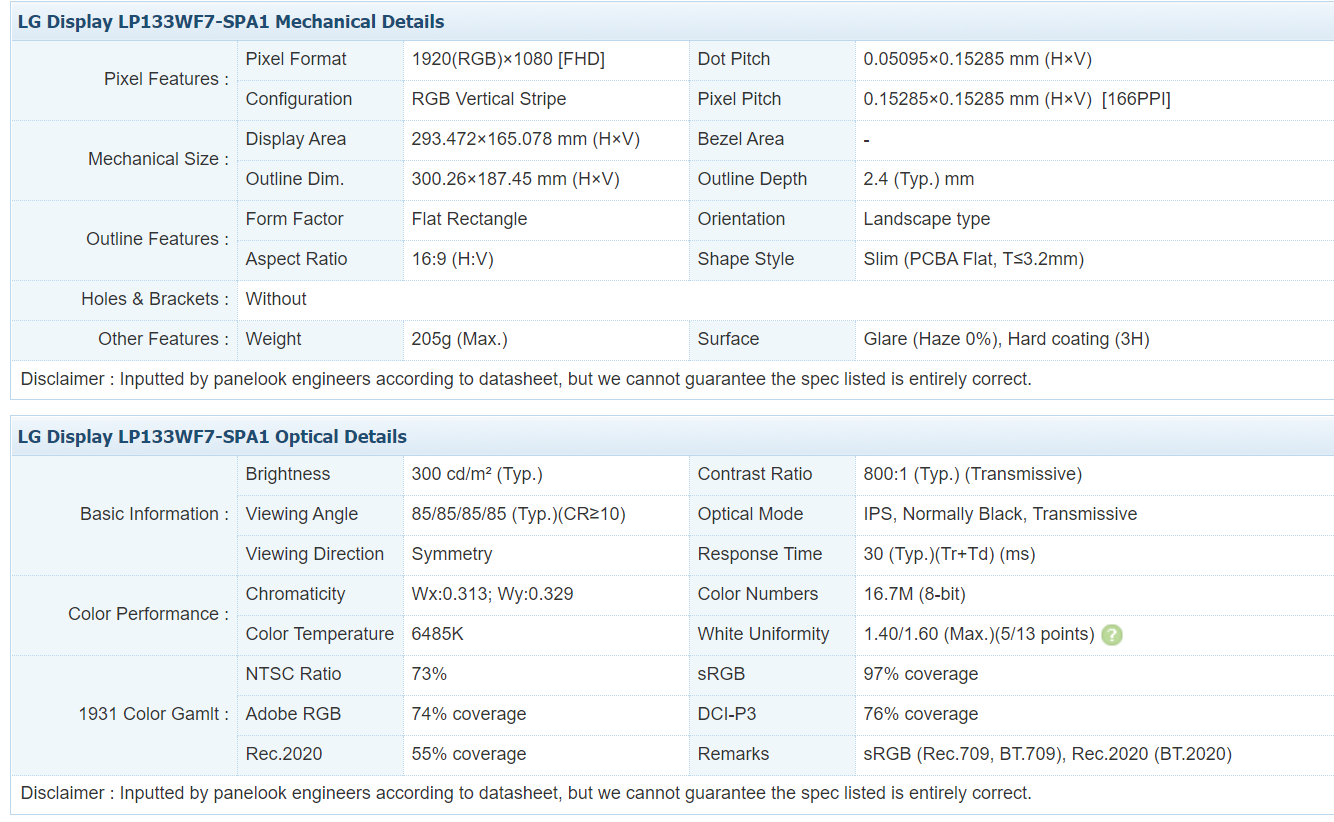
Task: Click the Pixel Features row group label
Action: point(166,79)
